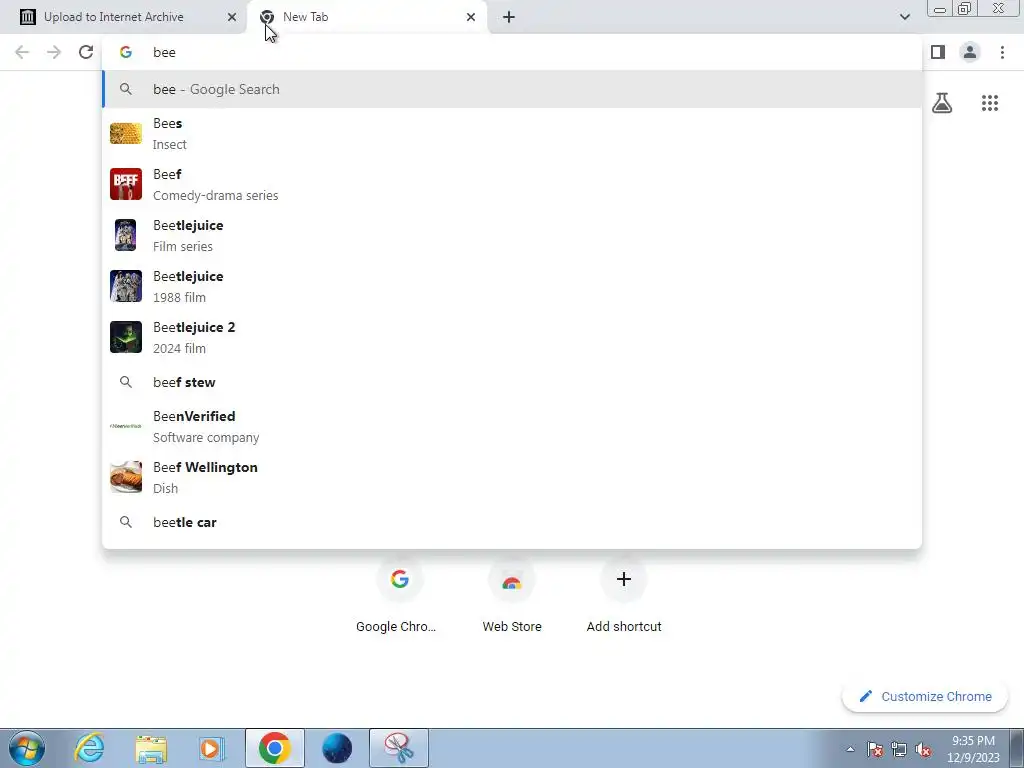Click the address bar containing bee
Viewport: 1024px width, 768px height.
point(511,52)
